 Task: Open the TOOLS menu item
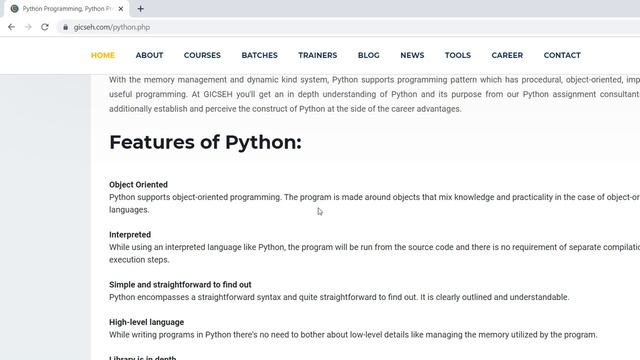pos(458,55)
